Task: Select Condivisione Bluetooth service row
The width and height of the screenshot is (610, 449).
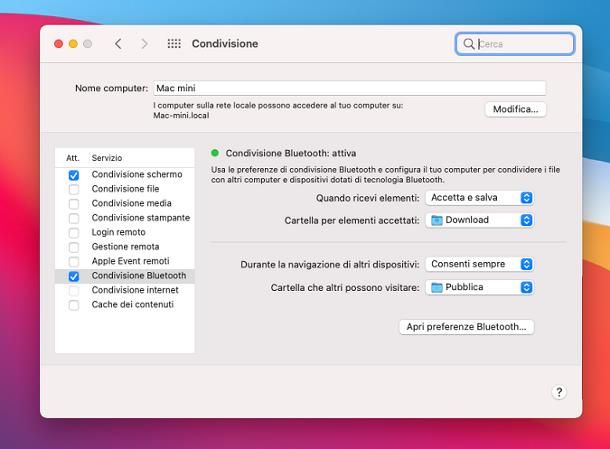Action: (124, 276)
